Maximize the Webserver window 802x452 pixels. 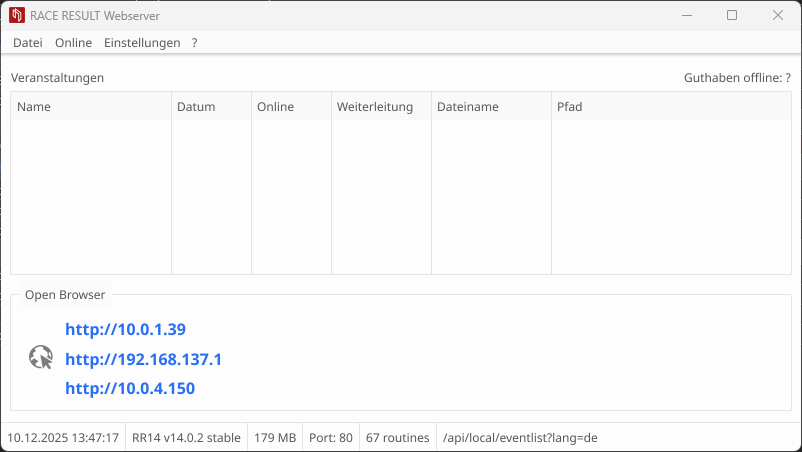pos(732,16)
